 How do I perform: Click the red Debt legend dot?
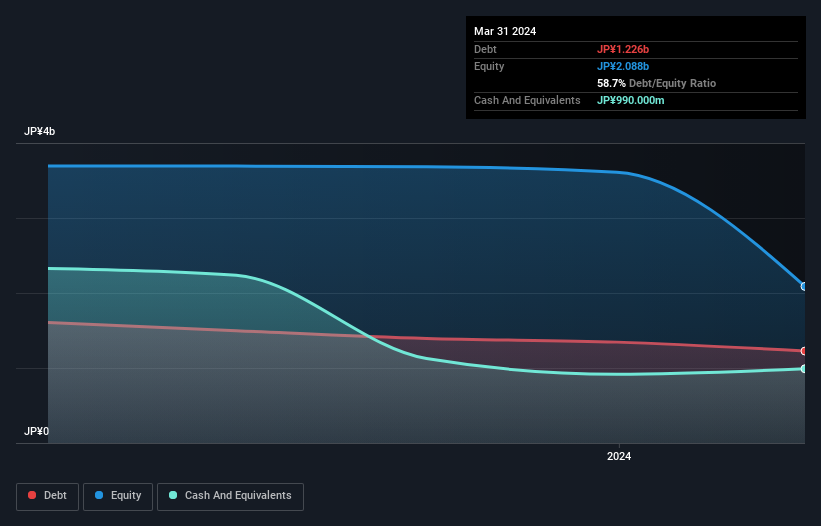coord(32,495)
